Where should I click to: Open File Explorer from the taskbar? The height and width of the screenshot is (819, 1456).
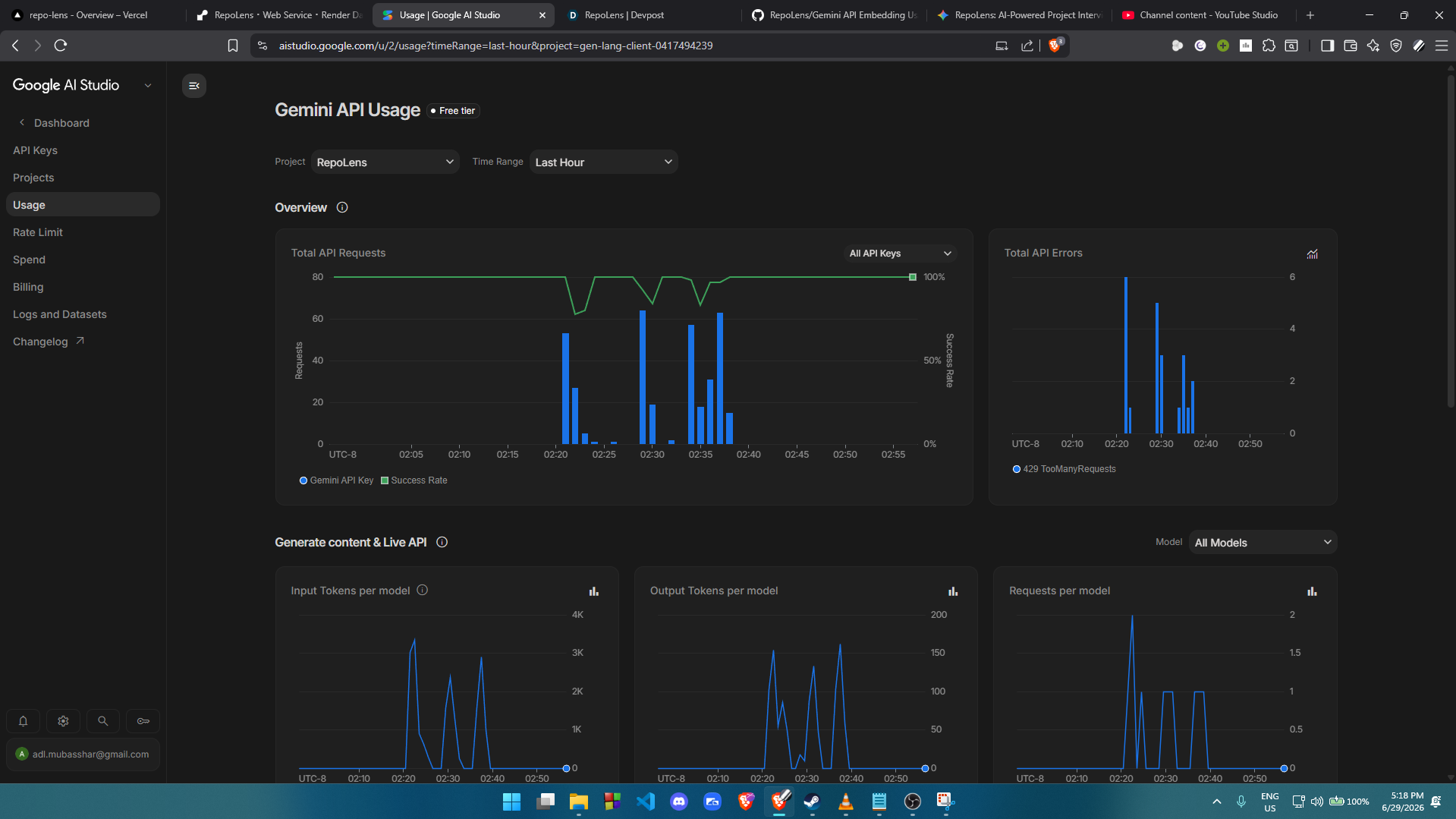pos(579,802)
